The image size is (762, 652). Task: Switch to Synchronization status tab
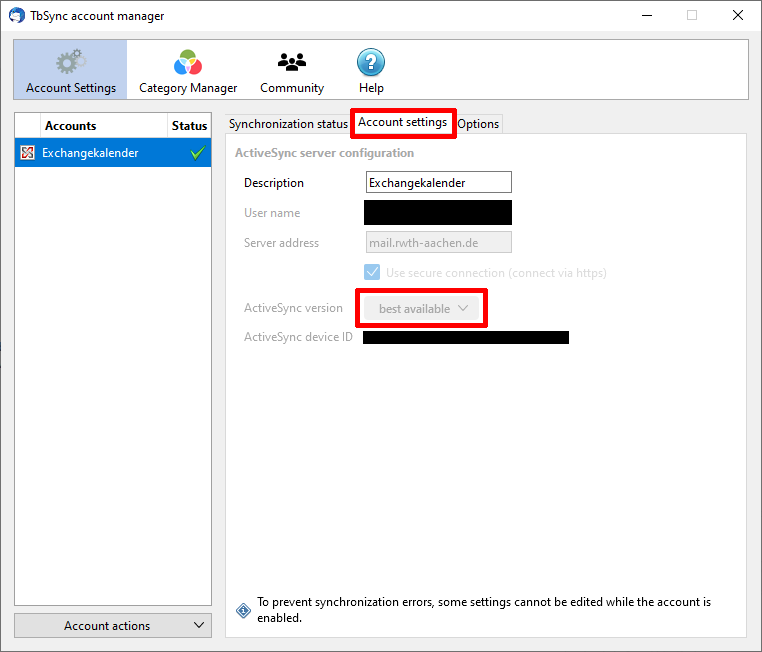click(288, 124)
